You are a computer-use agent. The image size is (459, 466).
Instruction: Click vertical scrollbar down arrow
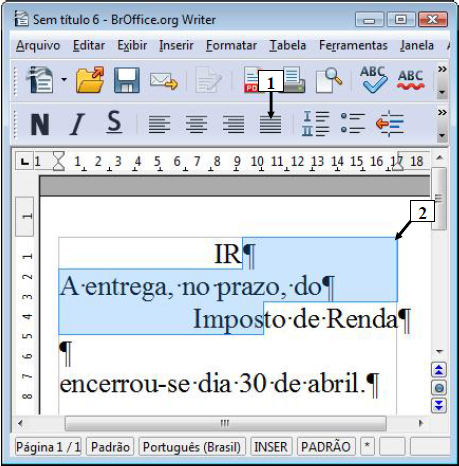click(439, 351)
